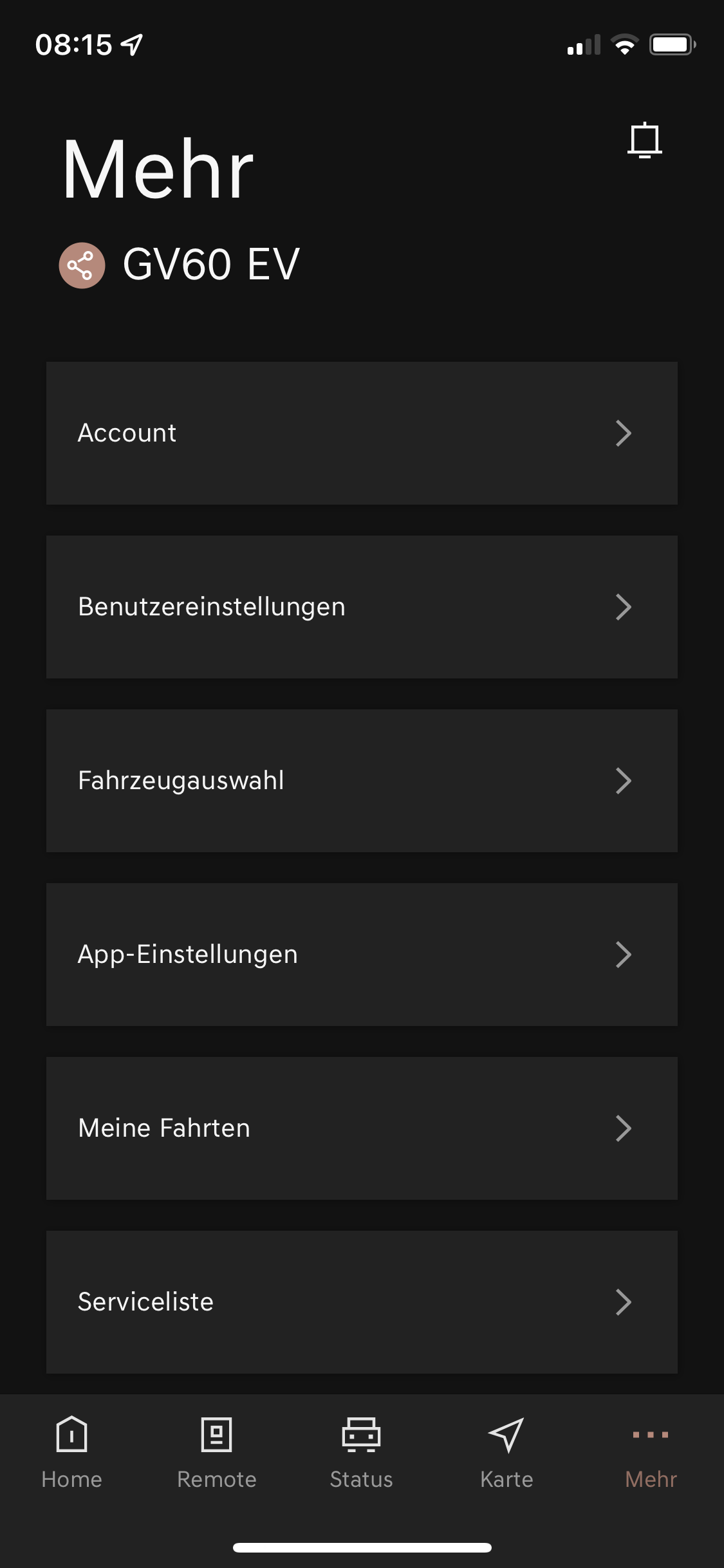Open the Serviceliste menu entry
The height and width of the screenshot is (1568, 724).
[x=362, y=1302]
